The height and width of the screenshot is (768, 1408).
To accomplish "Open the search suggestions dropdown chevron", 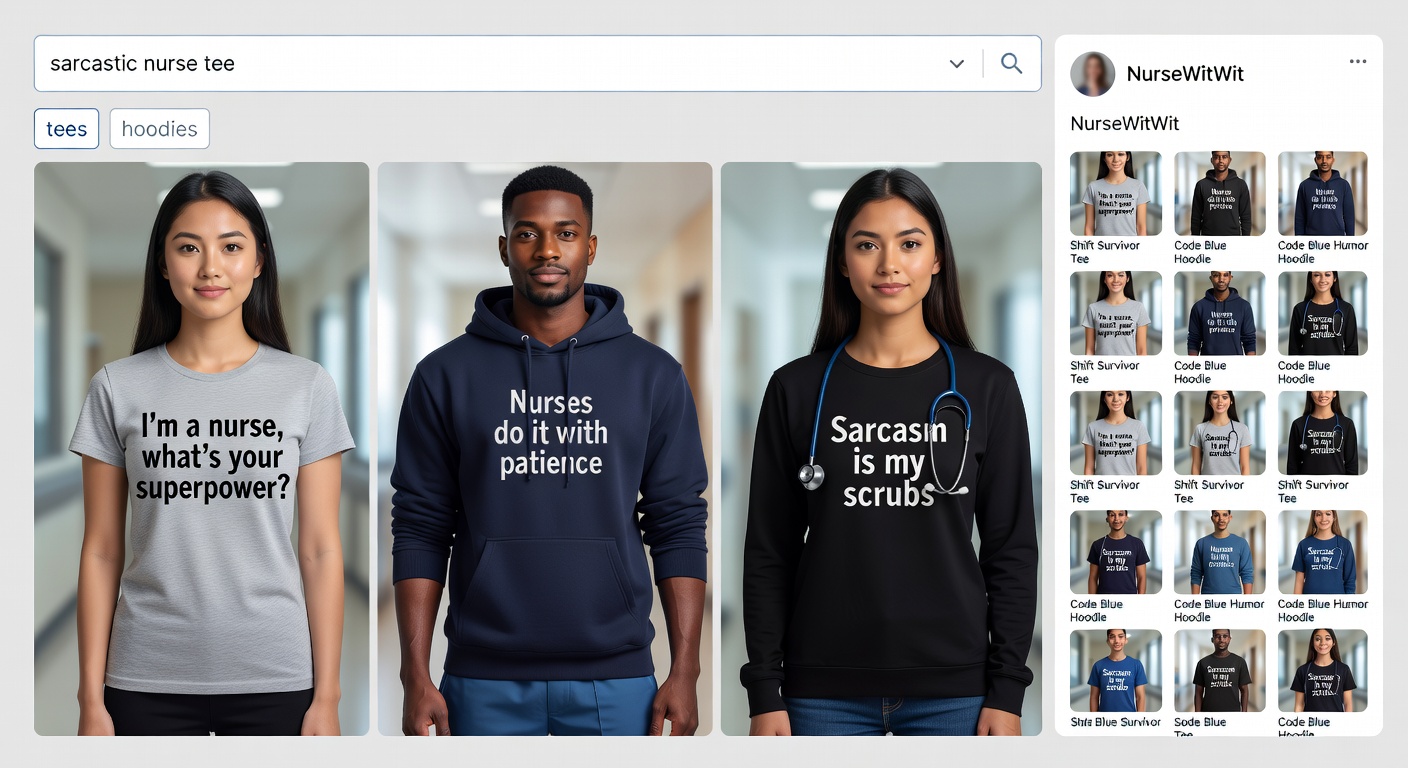I will pos(957,63).
